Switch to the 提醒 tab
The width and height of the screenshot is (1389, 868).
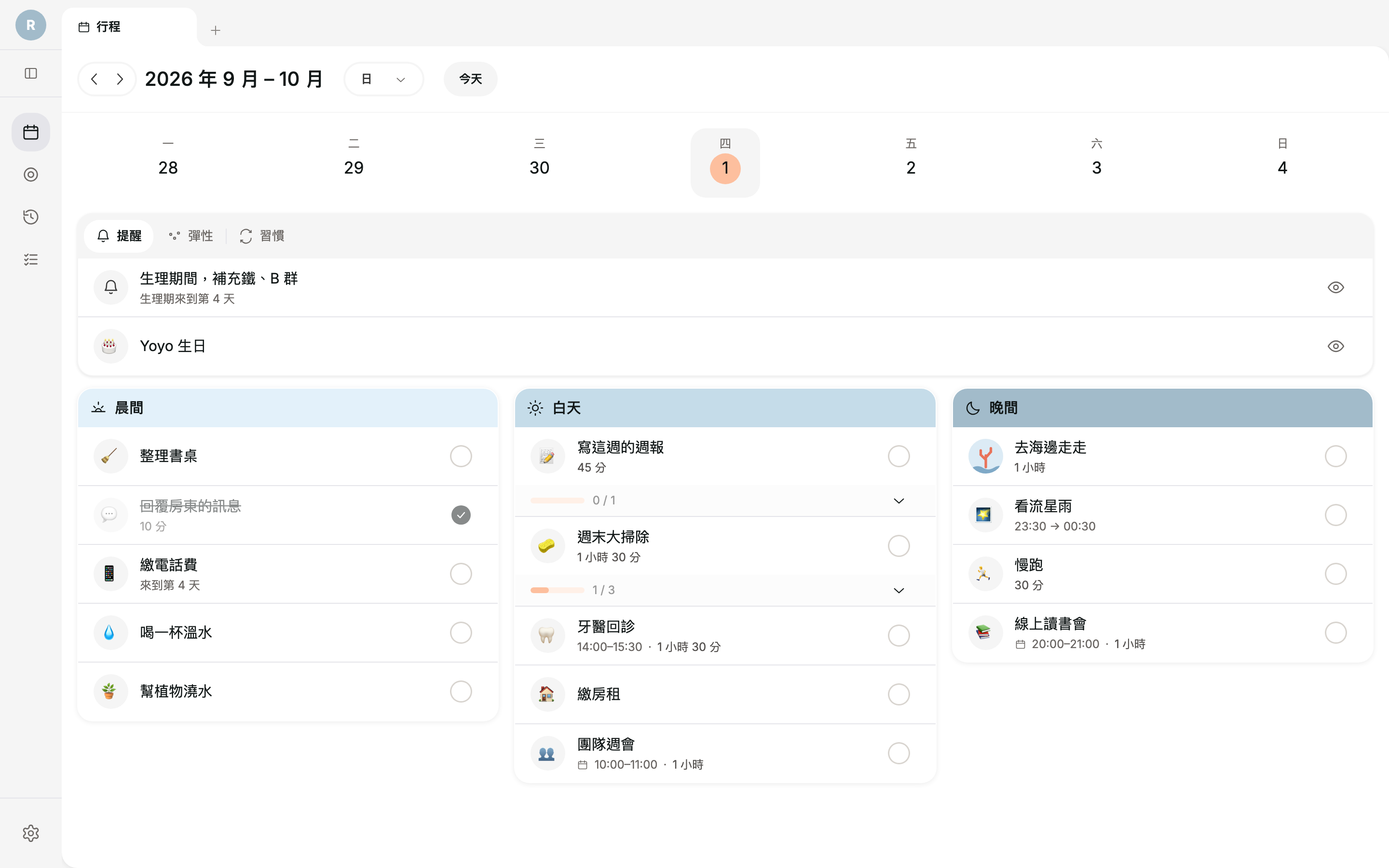[119, 236]
